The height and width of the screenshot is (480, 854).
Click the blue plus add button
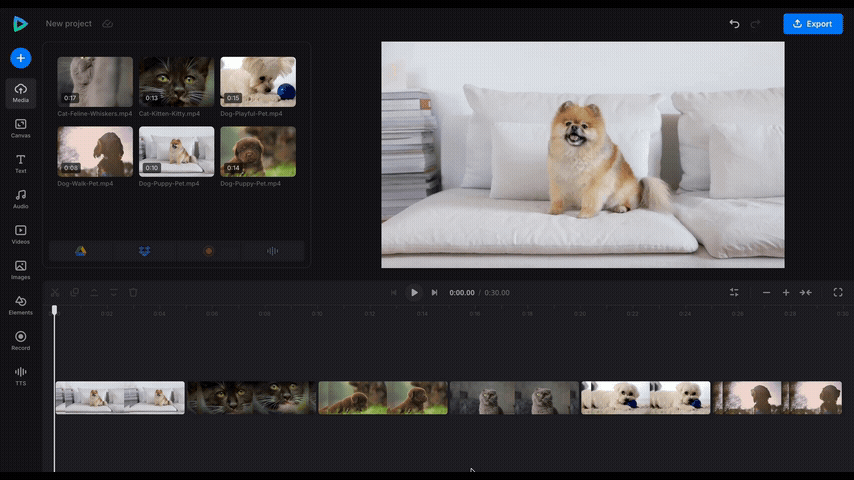(x=21, y=58)
